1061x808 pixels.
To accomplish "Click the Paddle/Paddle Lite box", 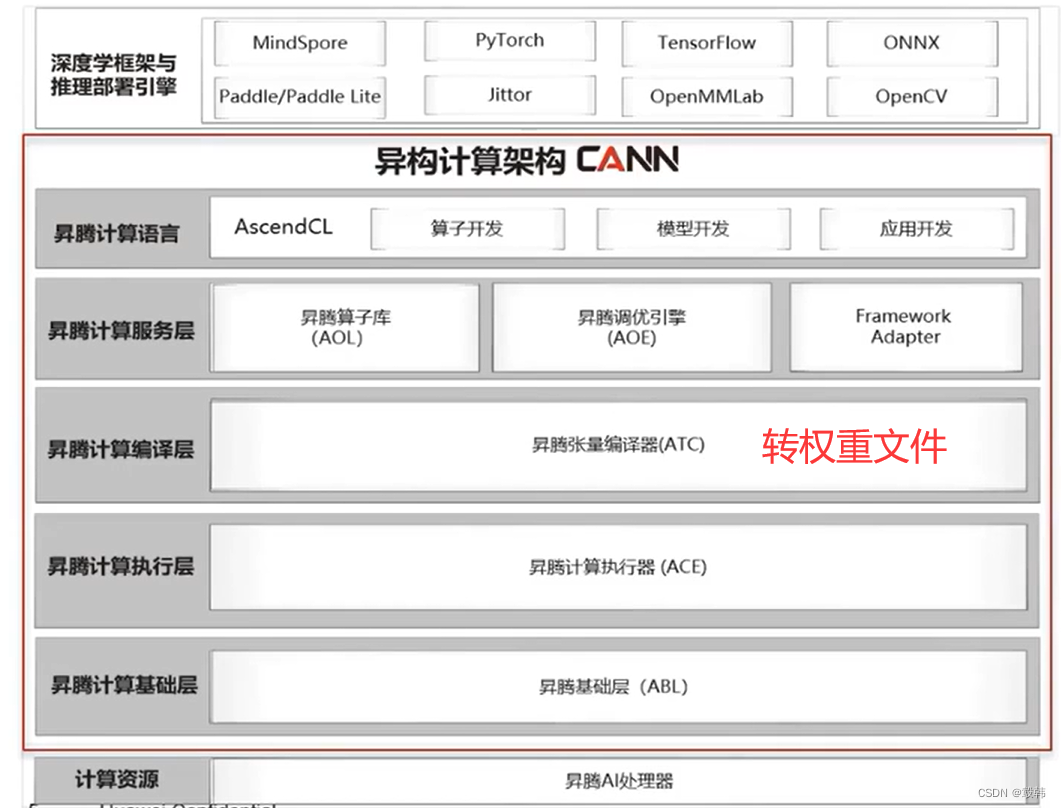I will point(300,97).
